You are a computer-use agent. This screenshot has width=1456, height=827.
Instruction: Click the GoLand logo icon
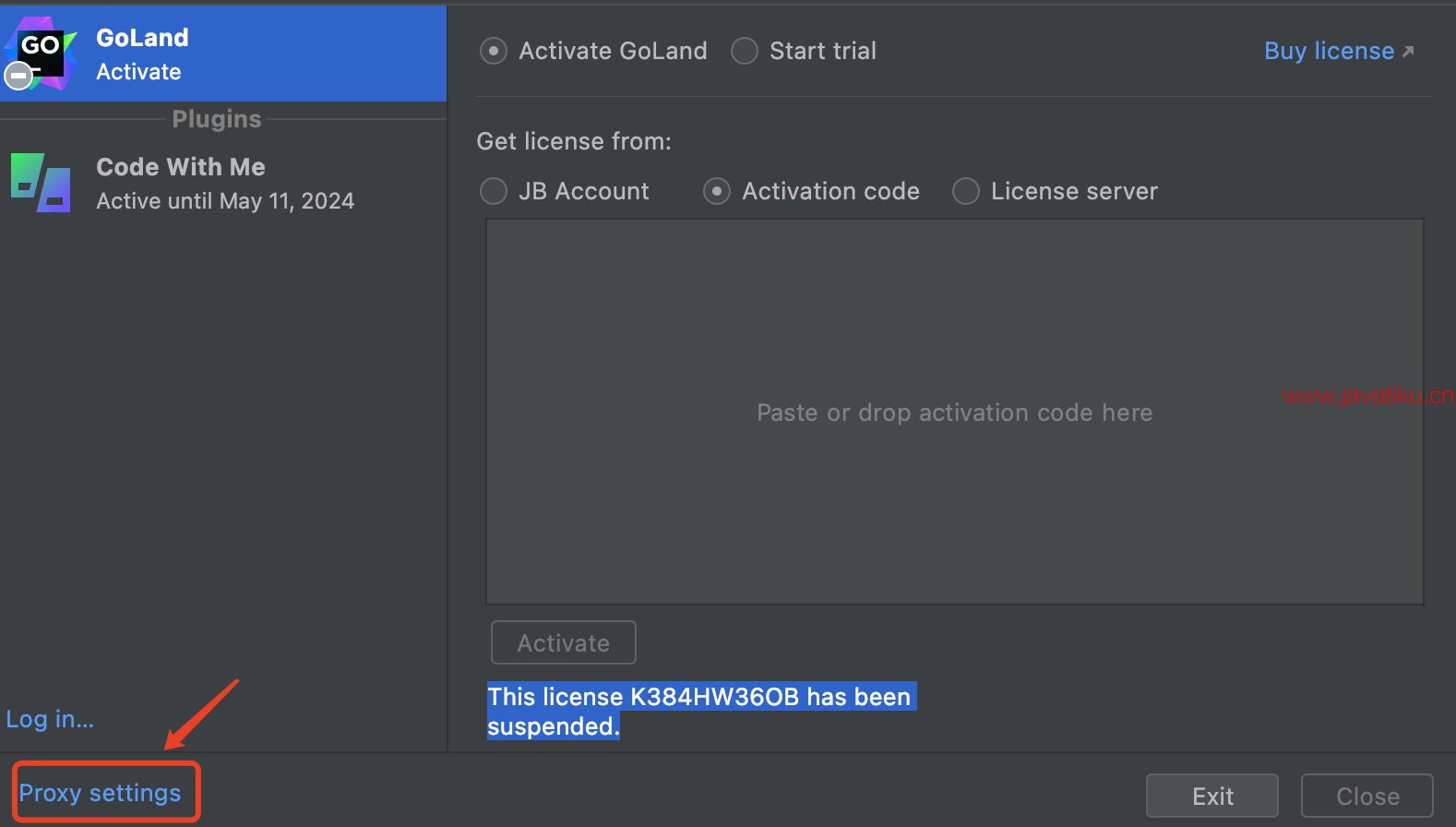tap(41, 54)
